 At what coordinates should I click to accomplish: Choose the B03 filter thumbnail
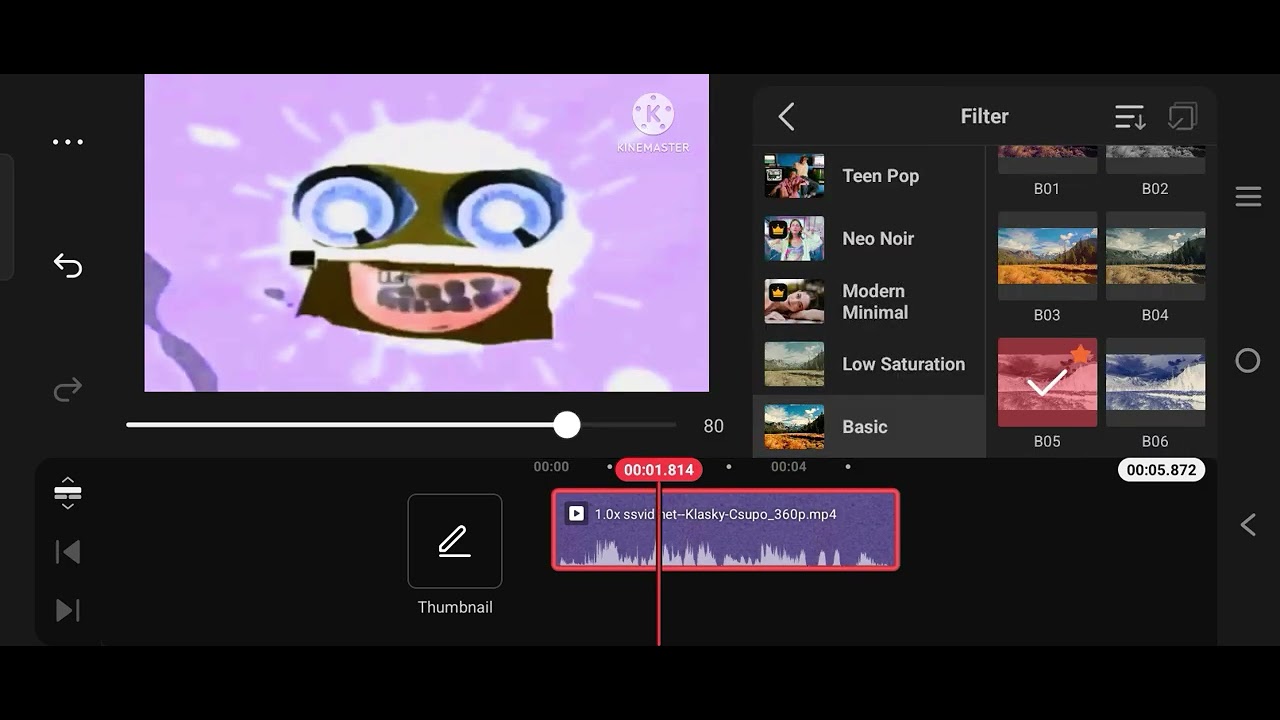[x=1047, y=255]
